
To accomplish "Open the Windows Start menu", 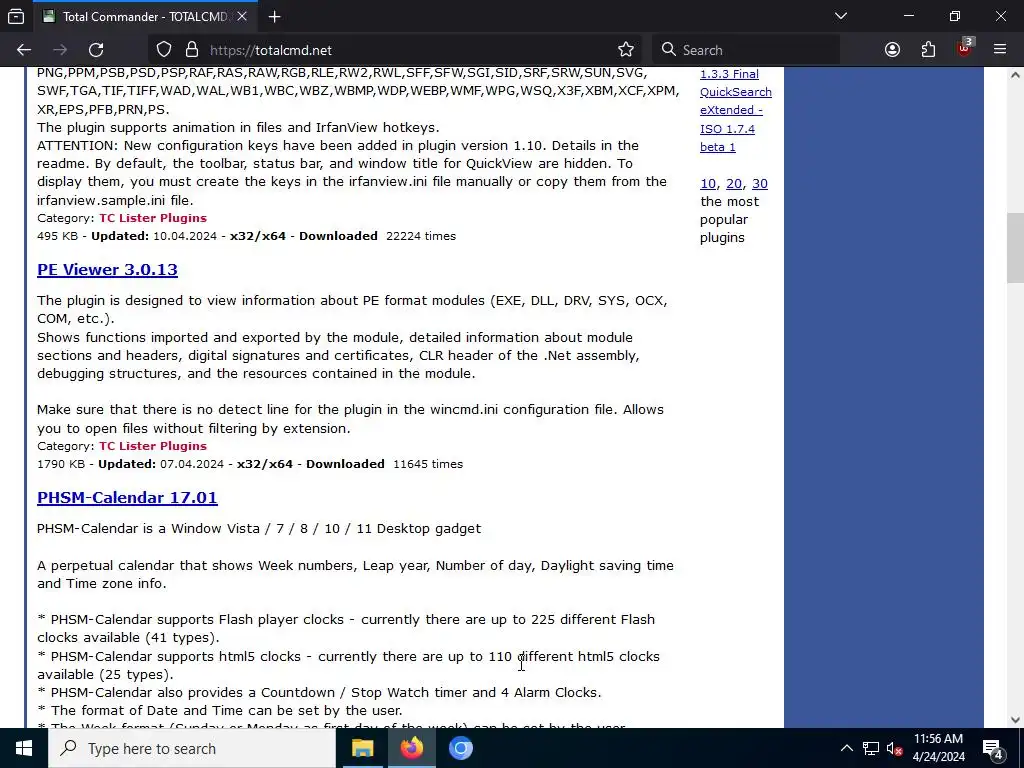I will [24, 748].
